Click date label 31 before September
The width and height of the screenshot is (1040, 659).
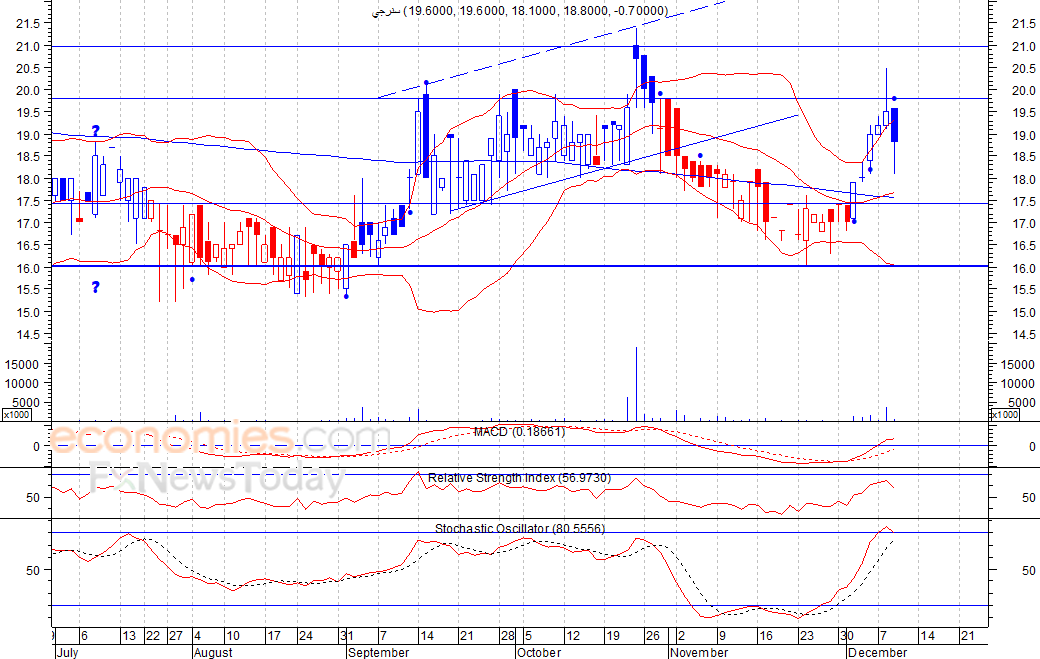(347, 636)
